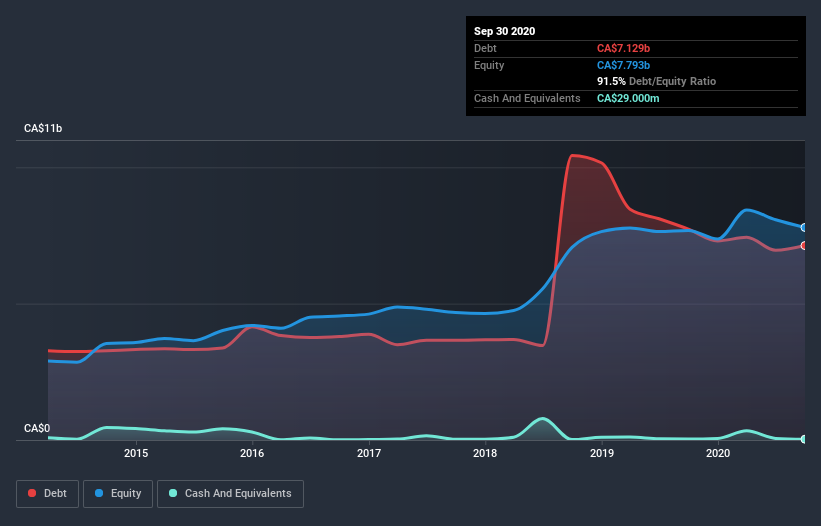
Task: Click the Equity row label in tooltip
Action: [x=489, y=65]
